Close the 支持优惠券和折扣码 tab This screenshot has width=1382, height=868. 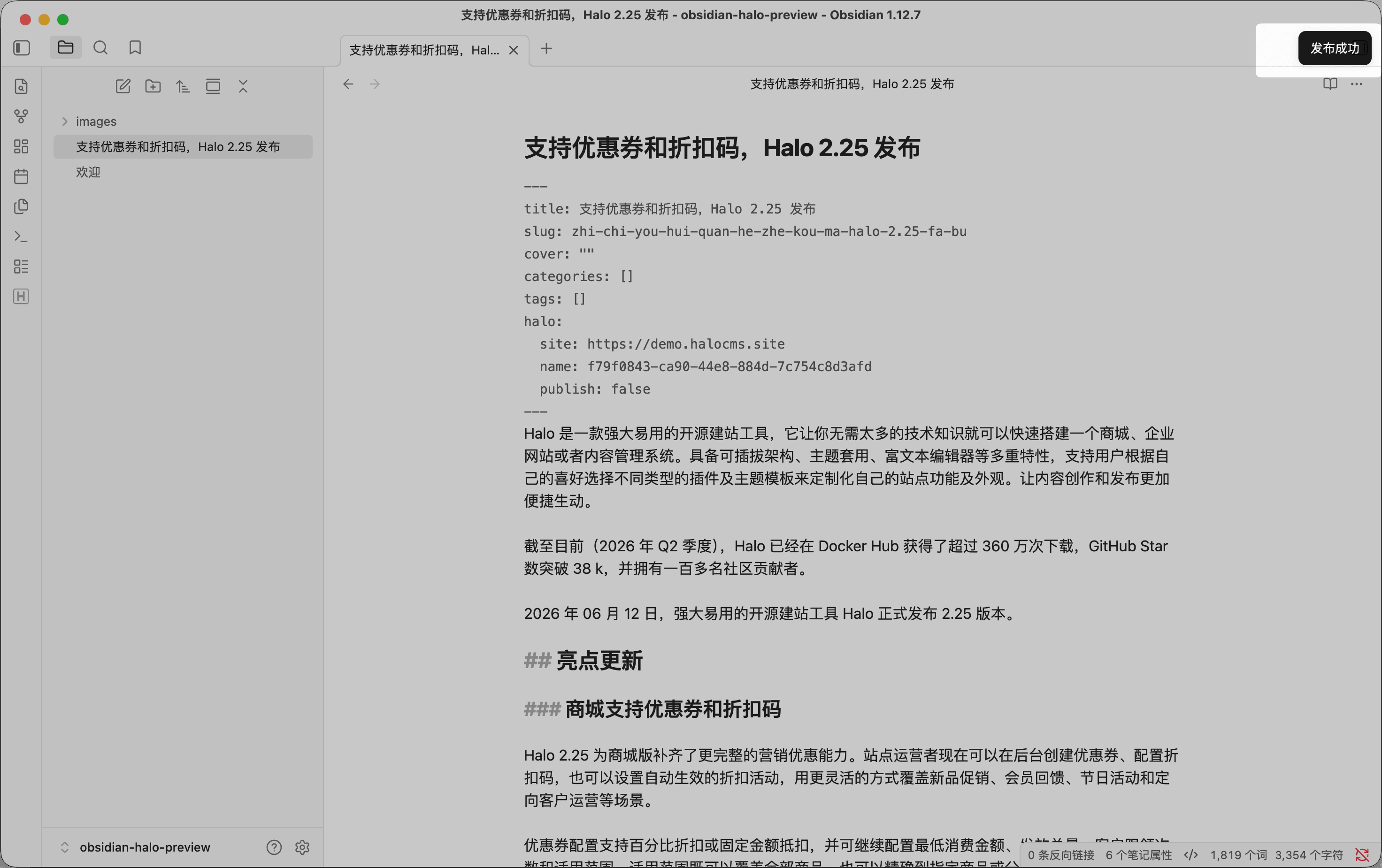[x=514, y=51]
